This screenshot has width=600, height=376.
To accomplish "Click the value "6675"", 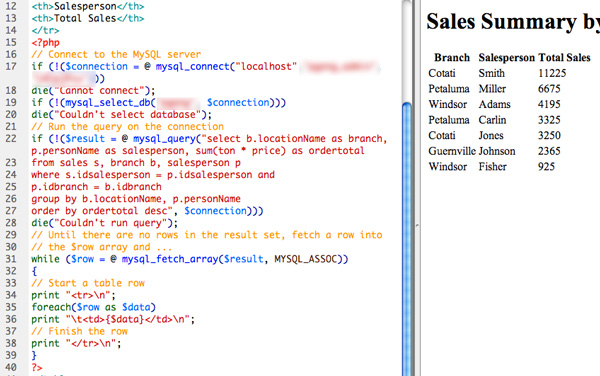I will (x=549, y=89).
